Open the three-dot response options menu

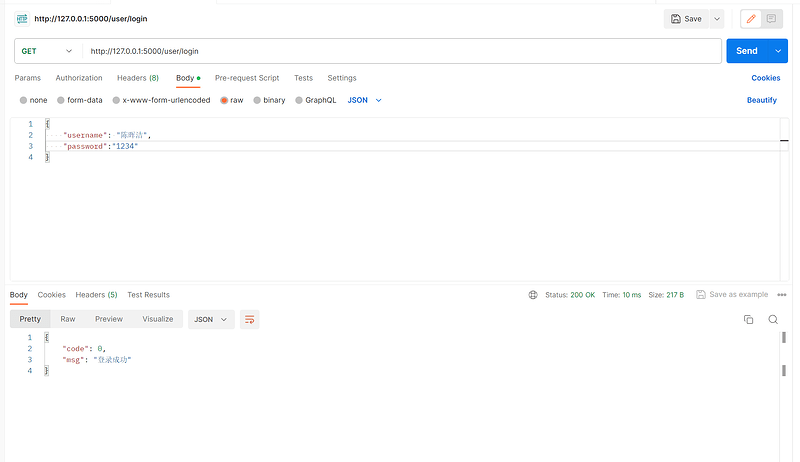pyautogui.click(x=782, y=295)
